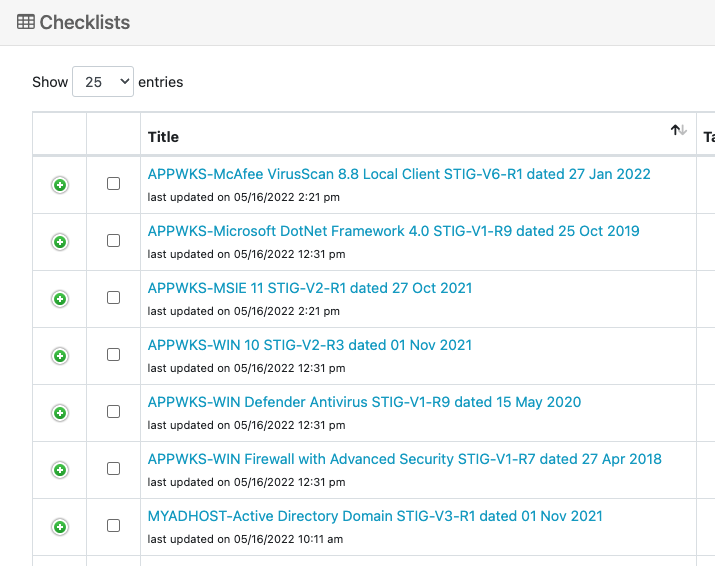Click the Checklists table icon in header

click(x=26, y=22)
